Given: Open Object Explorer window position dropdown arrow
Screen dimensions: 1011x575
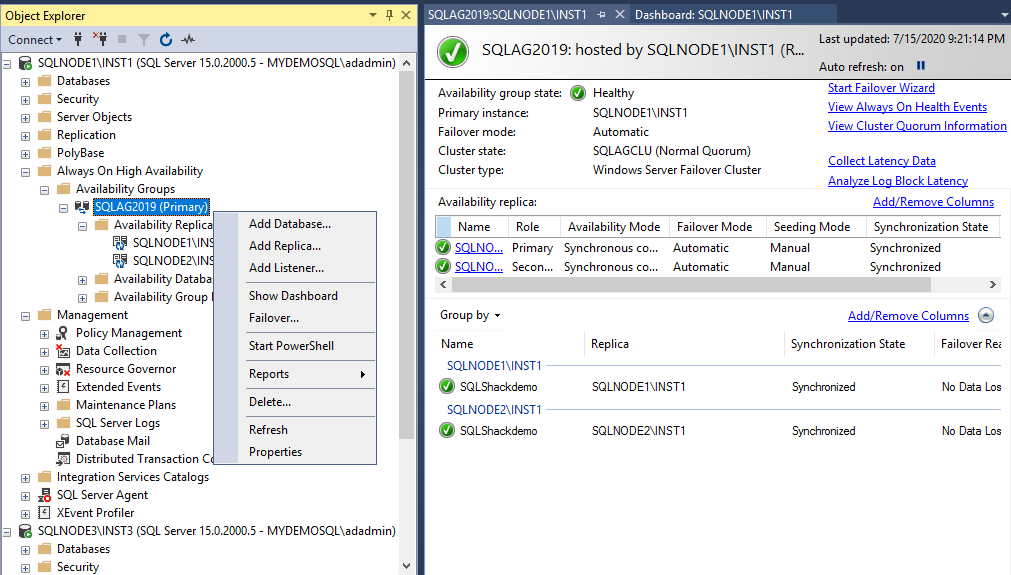Looking at the screenshot, I should tap(373, 15).
